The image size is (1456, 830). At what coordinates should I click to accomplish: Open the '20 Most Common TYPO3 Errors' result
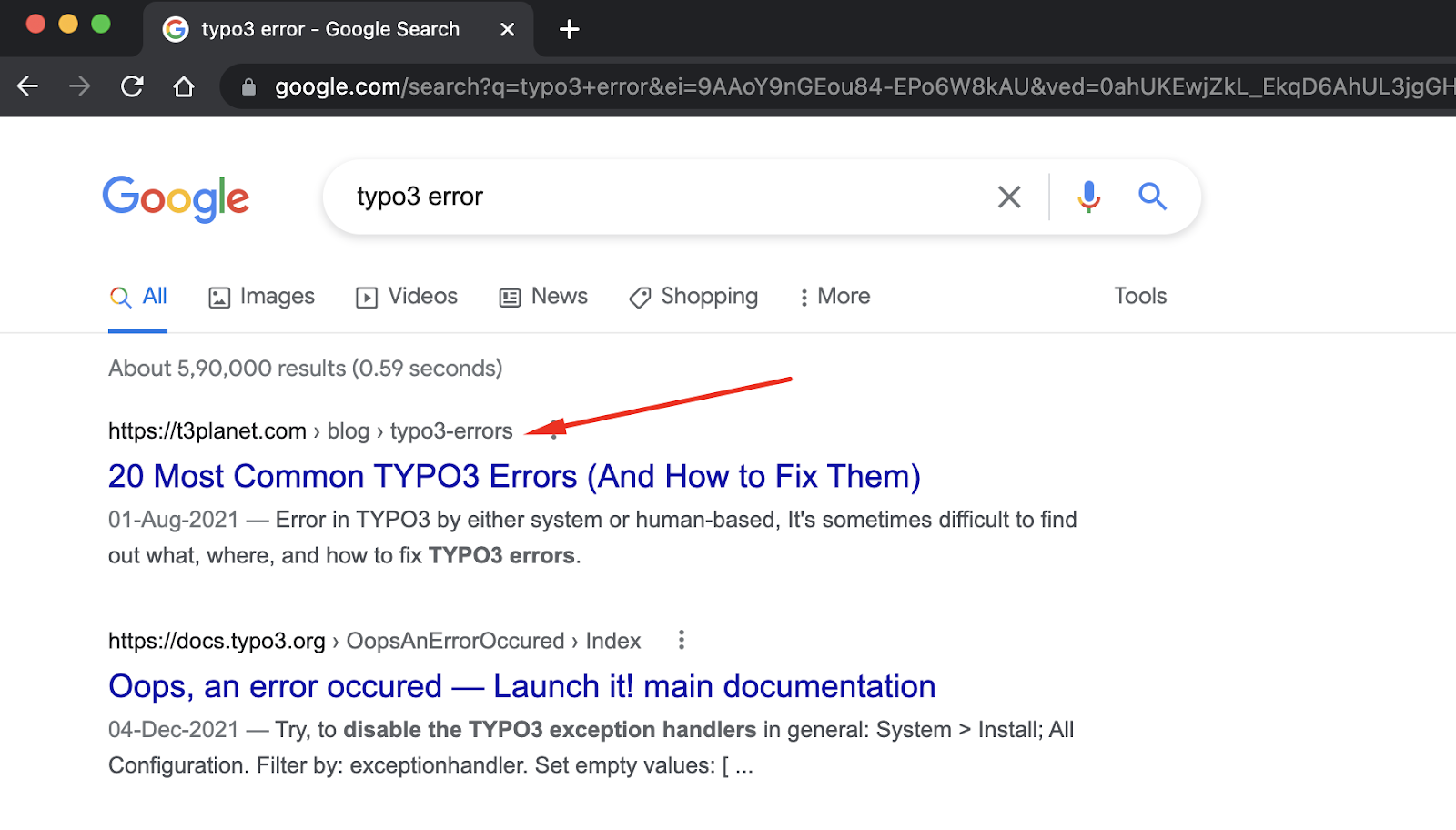pos(513,476)
